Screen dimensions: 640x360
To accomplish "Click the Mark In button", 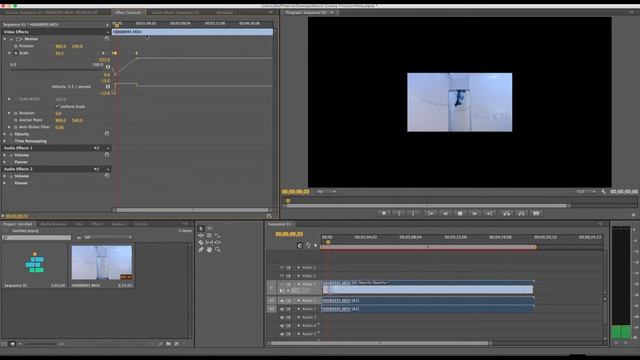I will point(399,213).
